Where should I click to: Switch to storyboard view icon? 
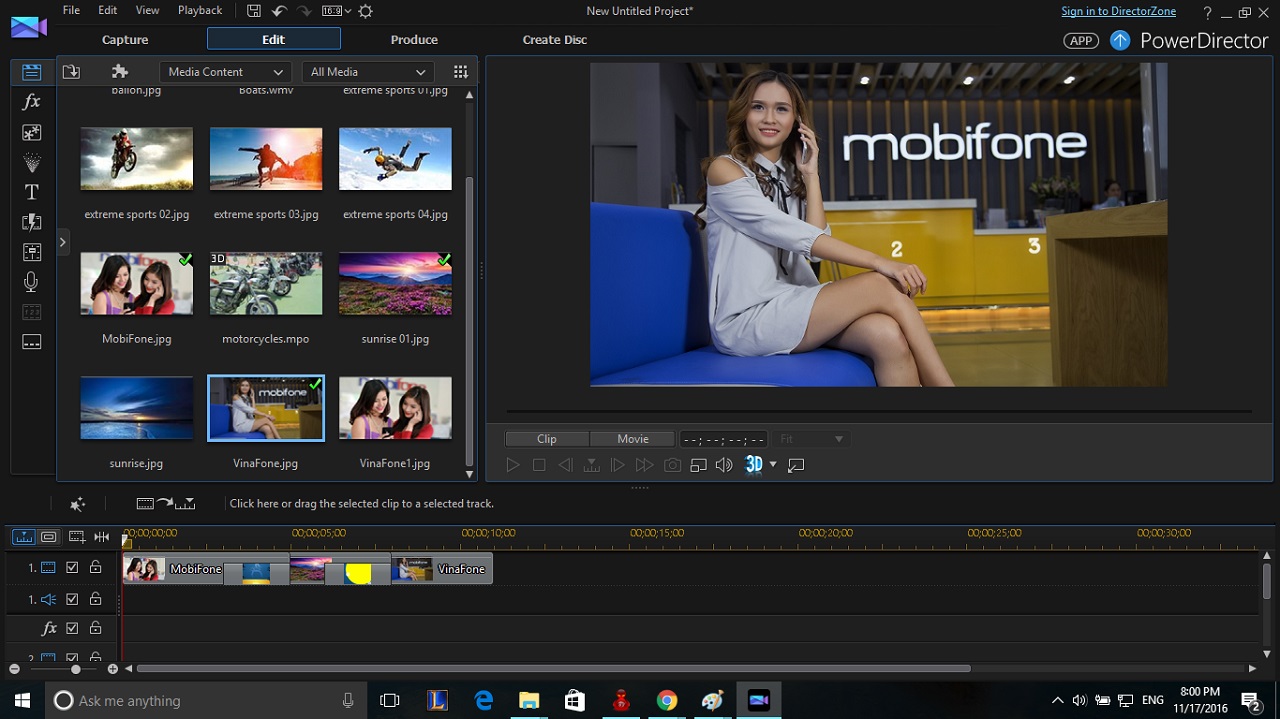point(48,537)
